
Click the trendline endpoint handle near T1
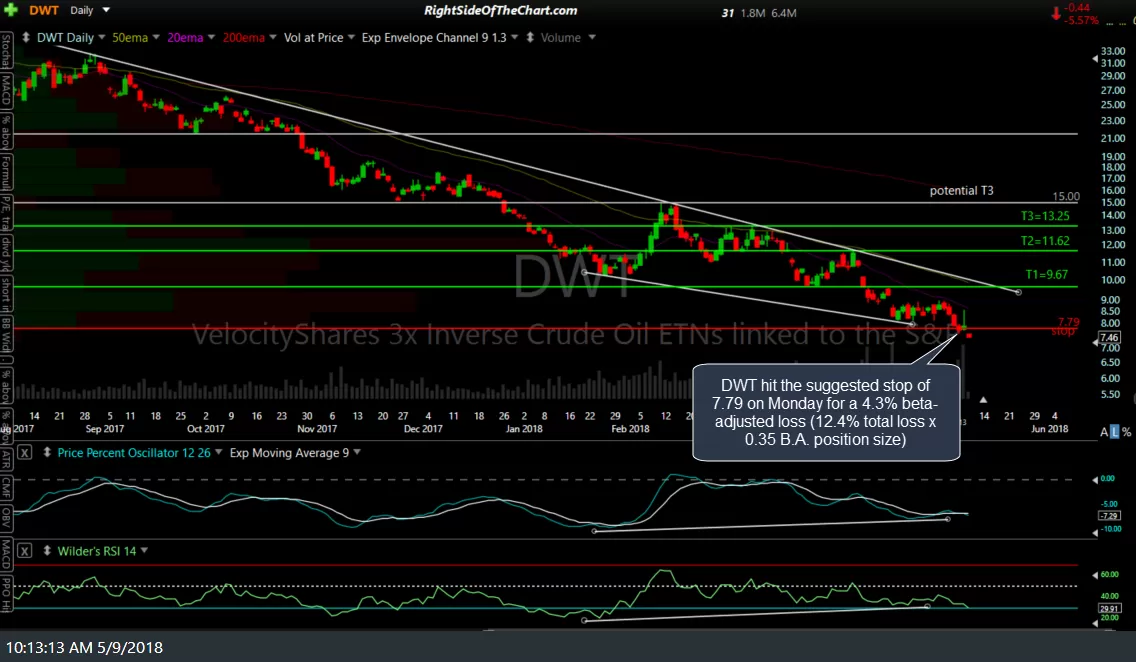(x=1019, y=292)
